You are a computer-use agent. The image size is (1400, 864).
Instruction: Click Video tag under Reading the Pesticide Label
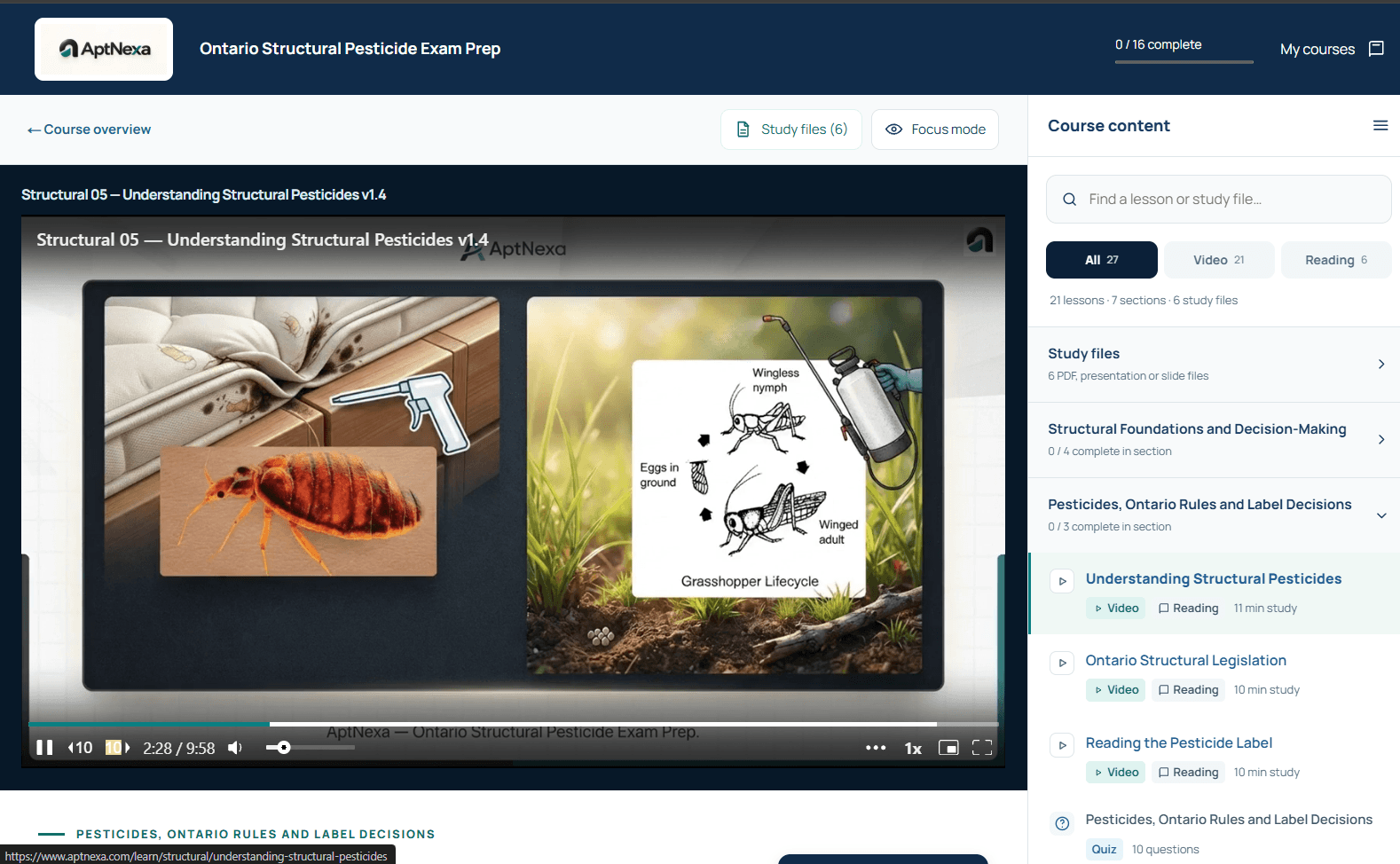point(1116,772)
